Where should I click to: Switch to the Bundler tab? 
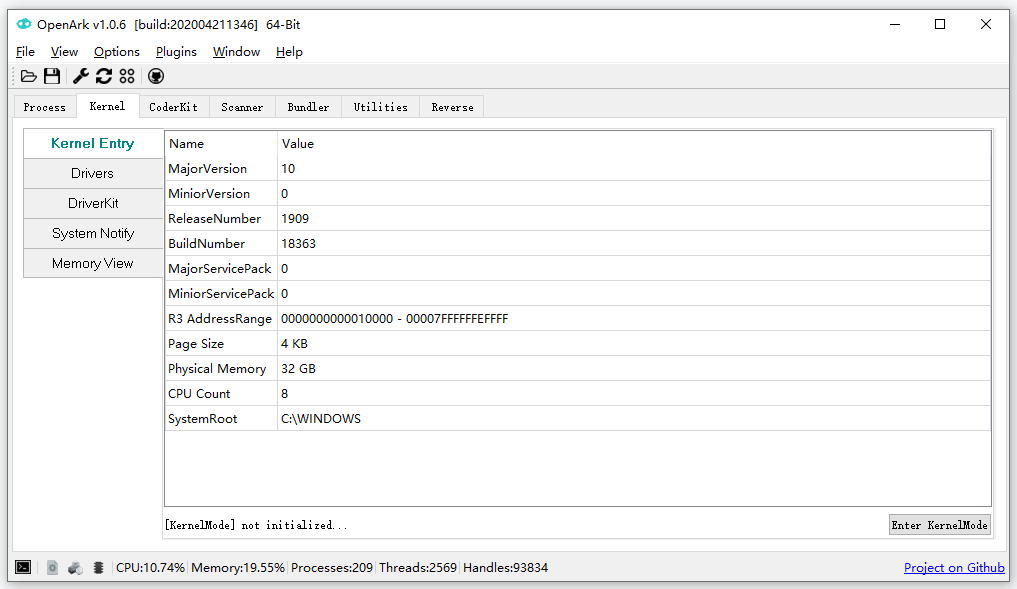(308, 107)
